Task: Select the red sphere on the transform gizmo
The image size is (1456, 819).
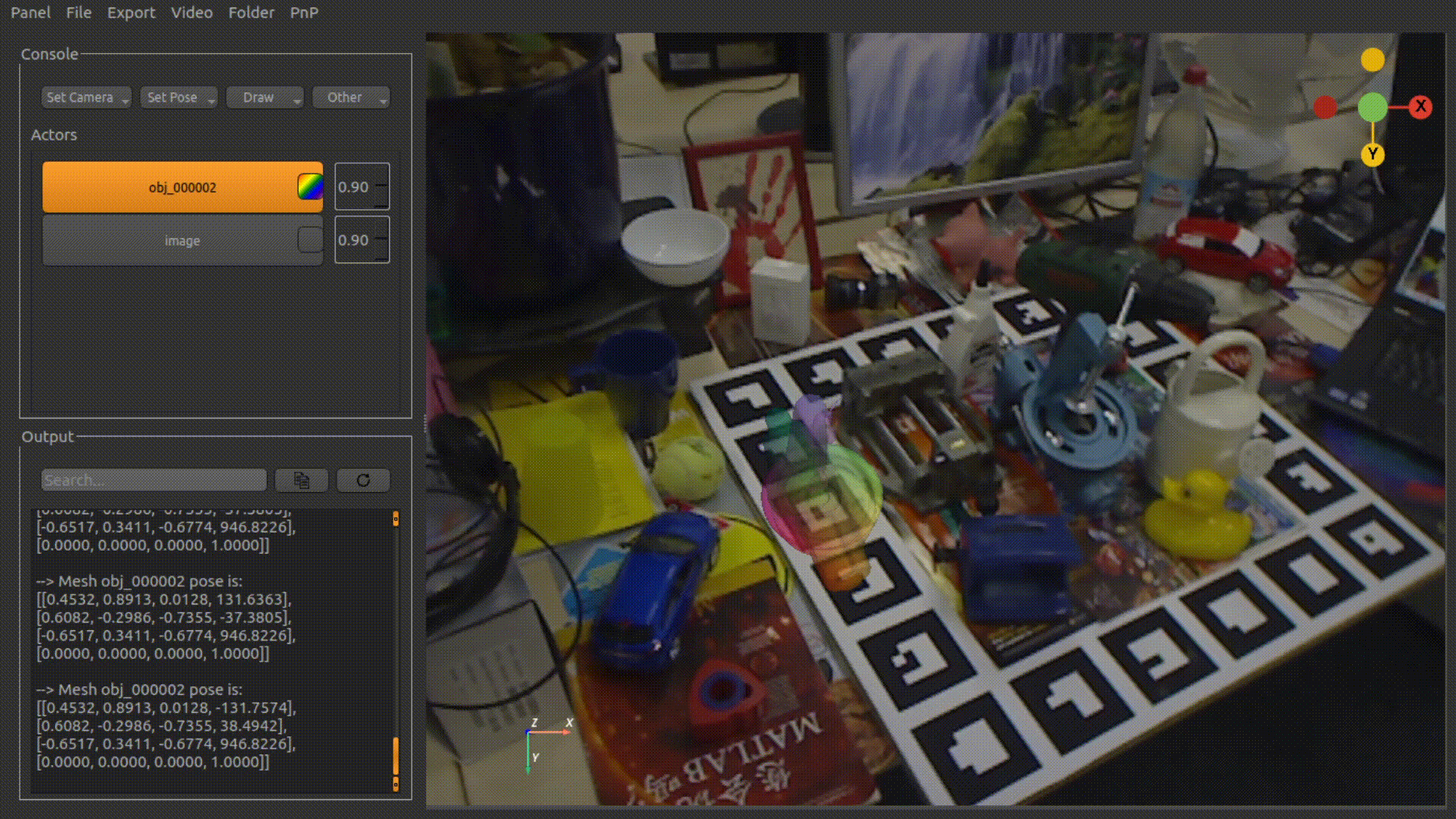Action: pos(1326,107)
